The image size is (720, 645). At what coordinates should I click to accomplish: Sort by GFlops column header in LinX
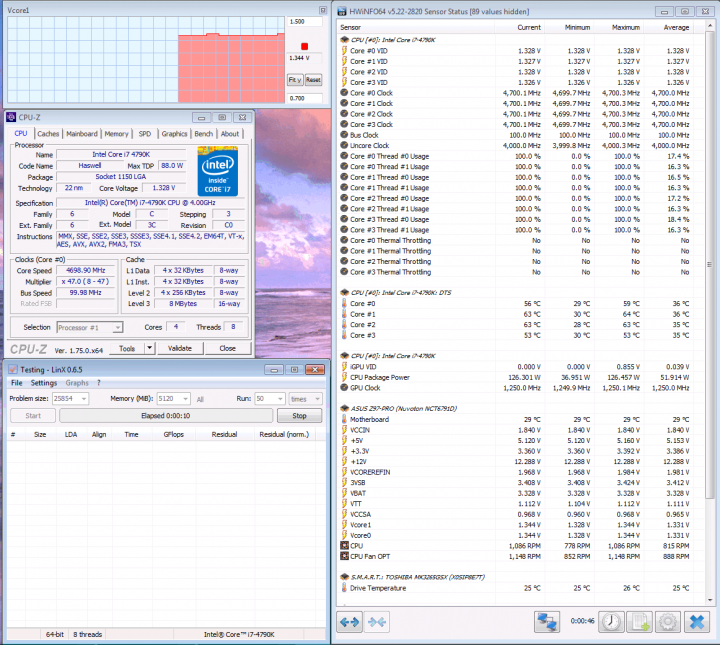(x=174, y=434)
